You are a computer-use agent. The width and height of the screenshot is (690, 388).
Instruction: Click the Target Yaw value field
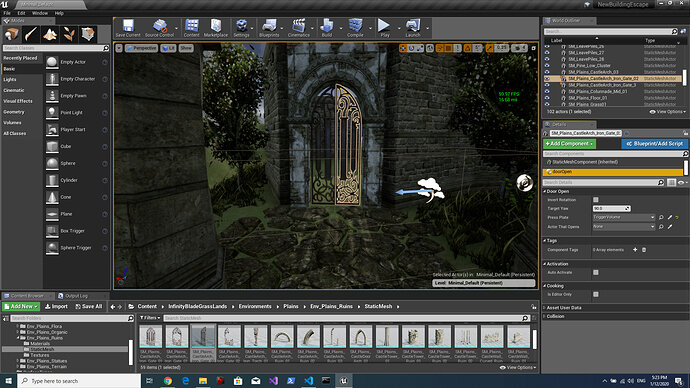(x=612, y=209)
